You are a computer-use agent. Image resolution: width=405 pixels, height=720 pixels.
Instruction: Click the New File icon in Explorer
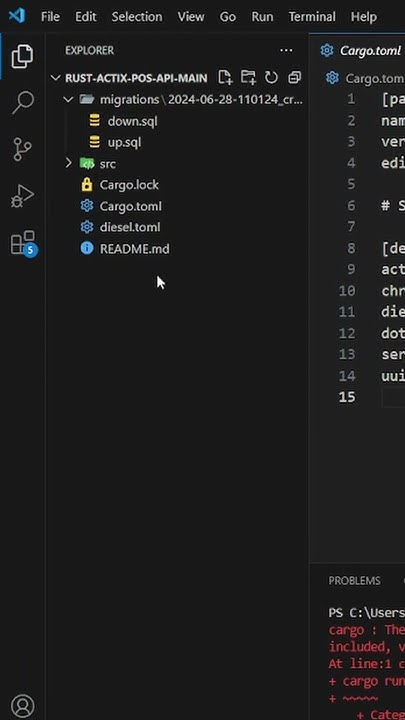click(x=225, y=78)
